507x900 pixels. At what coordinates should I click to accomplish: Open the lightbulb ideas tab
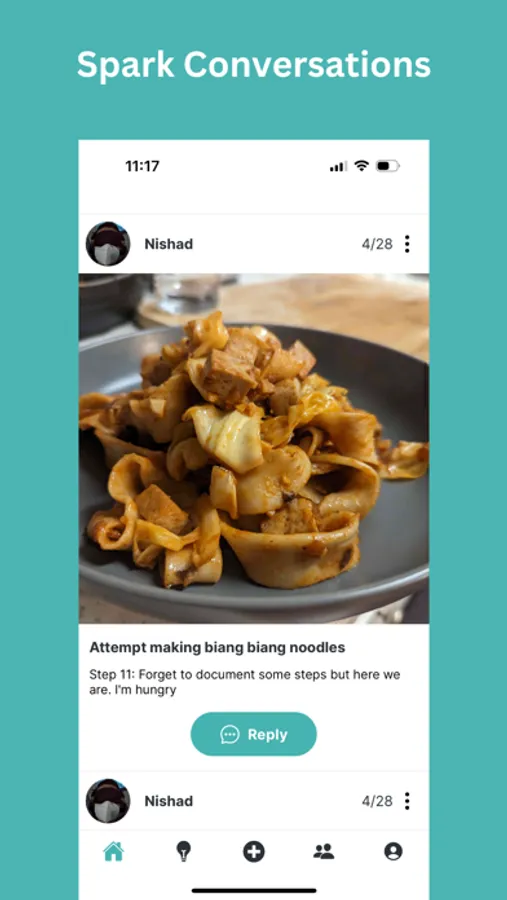[x=183, y=851]
